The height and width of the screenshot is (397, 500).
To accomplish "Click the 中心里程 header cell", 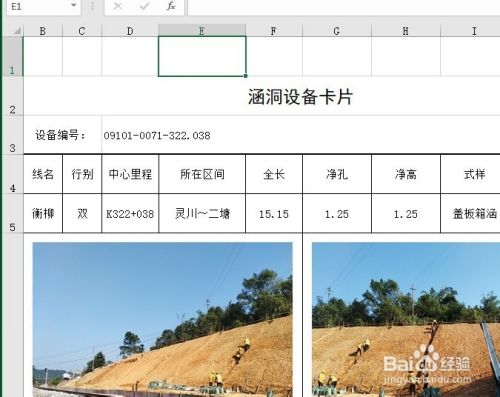I will point(130,174).
